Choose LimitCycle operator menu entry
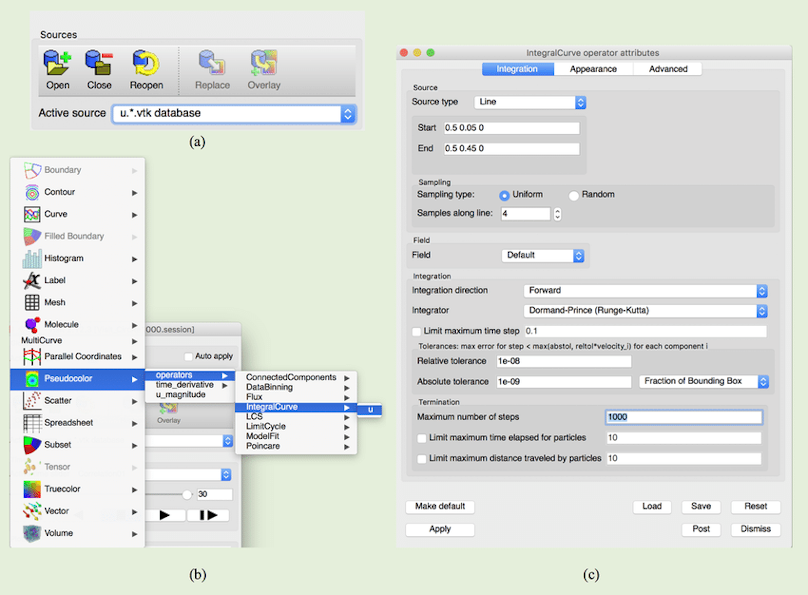Viewport: 808px width, 595px height. [x=295, y=427]
